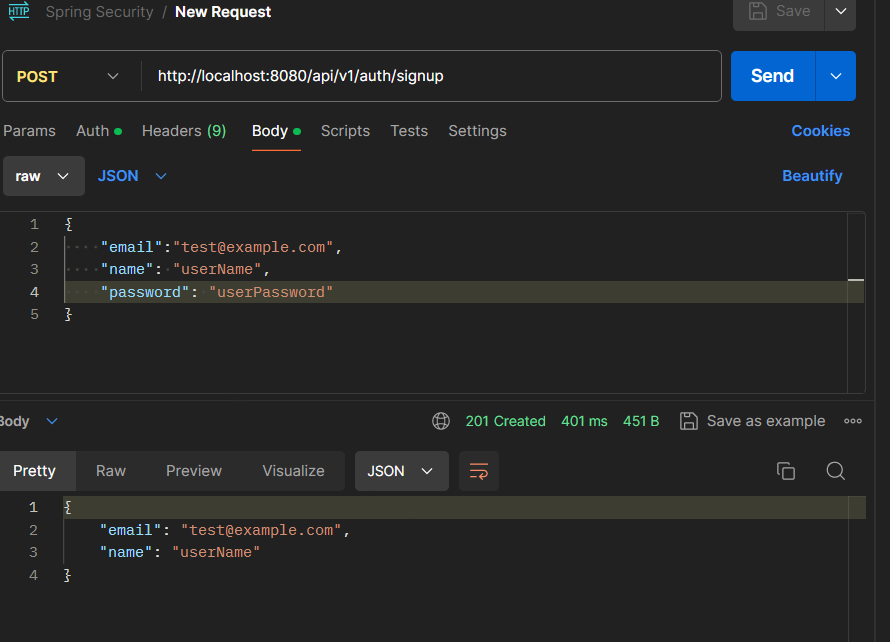Open the Scripts tab

345,131
